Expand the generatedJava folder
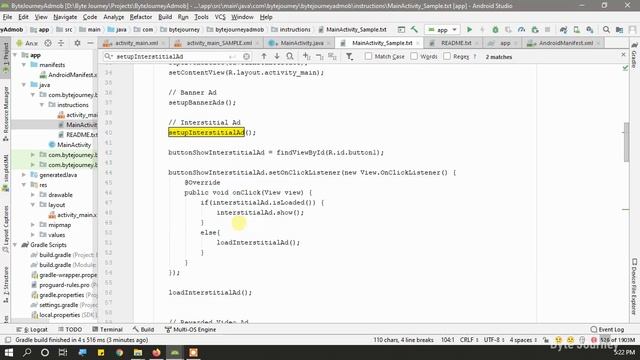Image resolution: width=640 pixels, height=360 pixels. (24, 175)
